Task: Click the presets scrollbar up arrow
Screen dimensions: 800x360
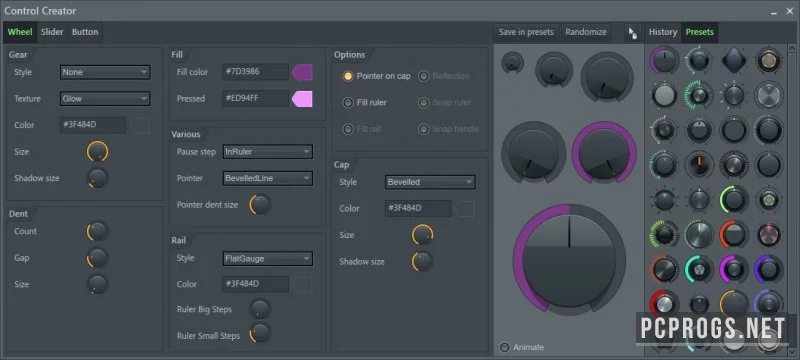Action: click(x=792, y=48)
